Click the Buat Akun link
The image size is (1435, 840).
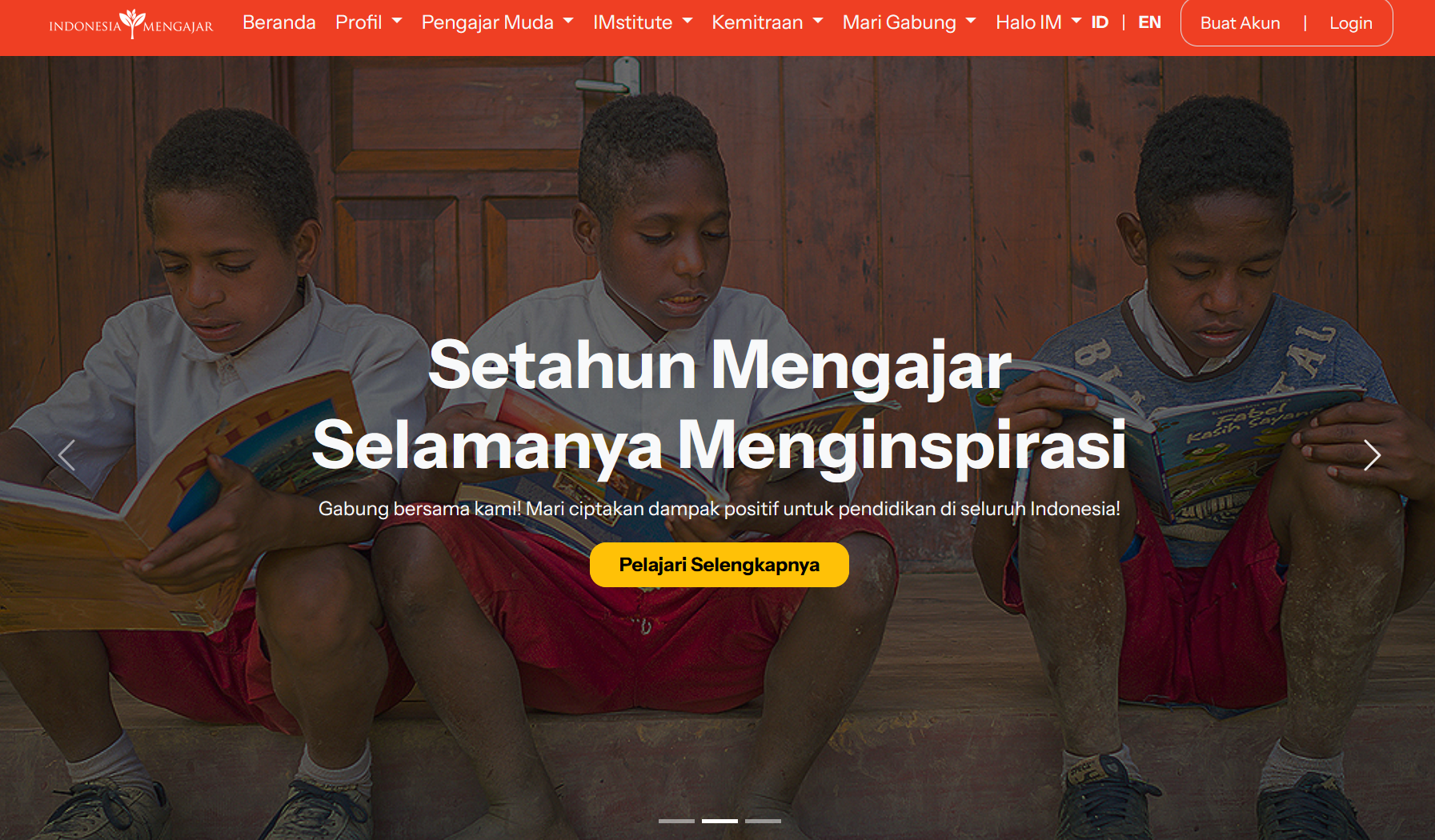click(1240, 23)
